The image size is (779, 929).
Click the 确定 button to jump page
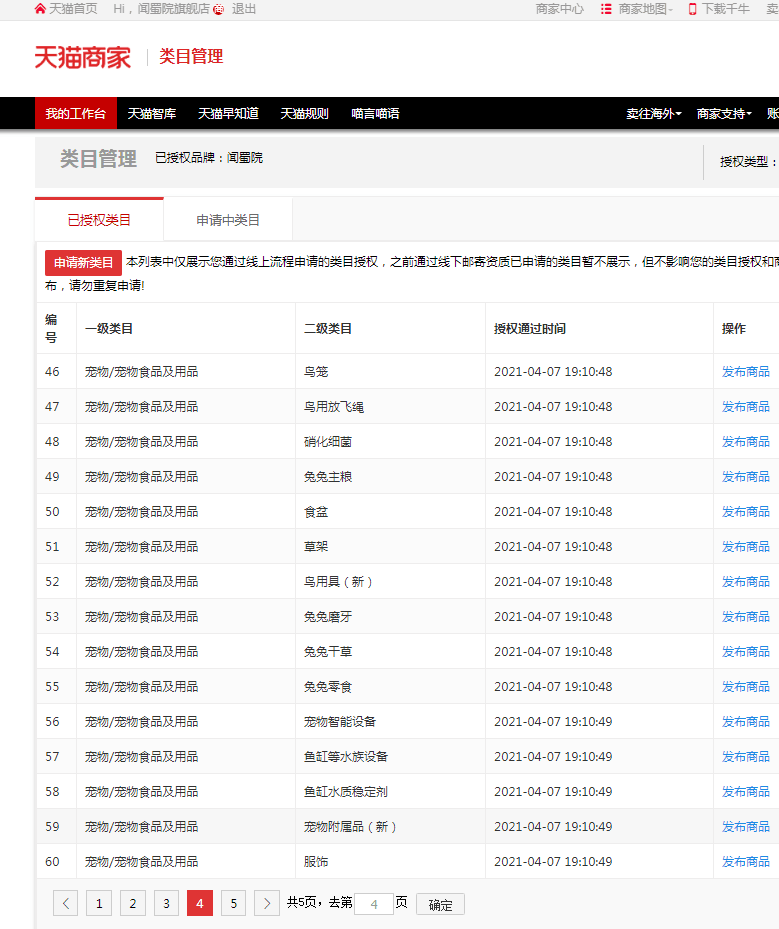(x=440, y=905)
